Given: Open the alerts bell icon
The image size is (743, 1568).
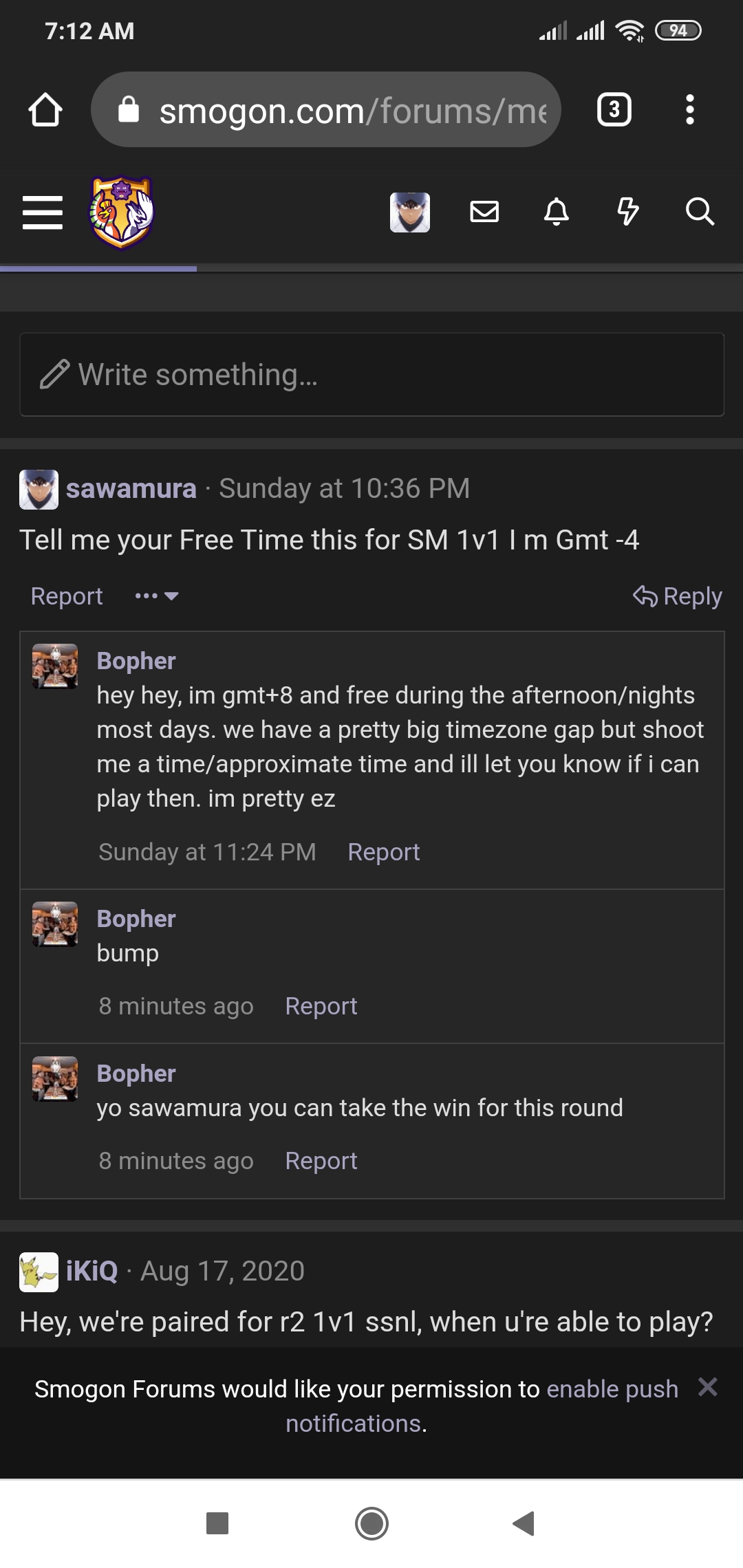Looking at the screenshot, I should [556, 212].
